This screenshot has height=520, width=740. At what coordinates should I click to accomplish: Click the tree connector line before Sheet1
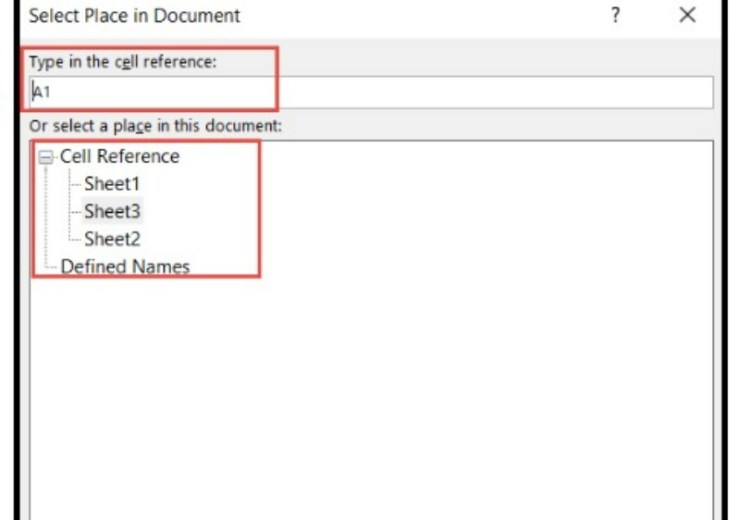75,184
